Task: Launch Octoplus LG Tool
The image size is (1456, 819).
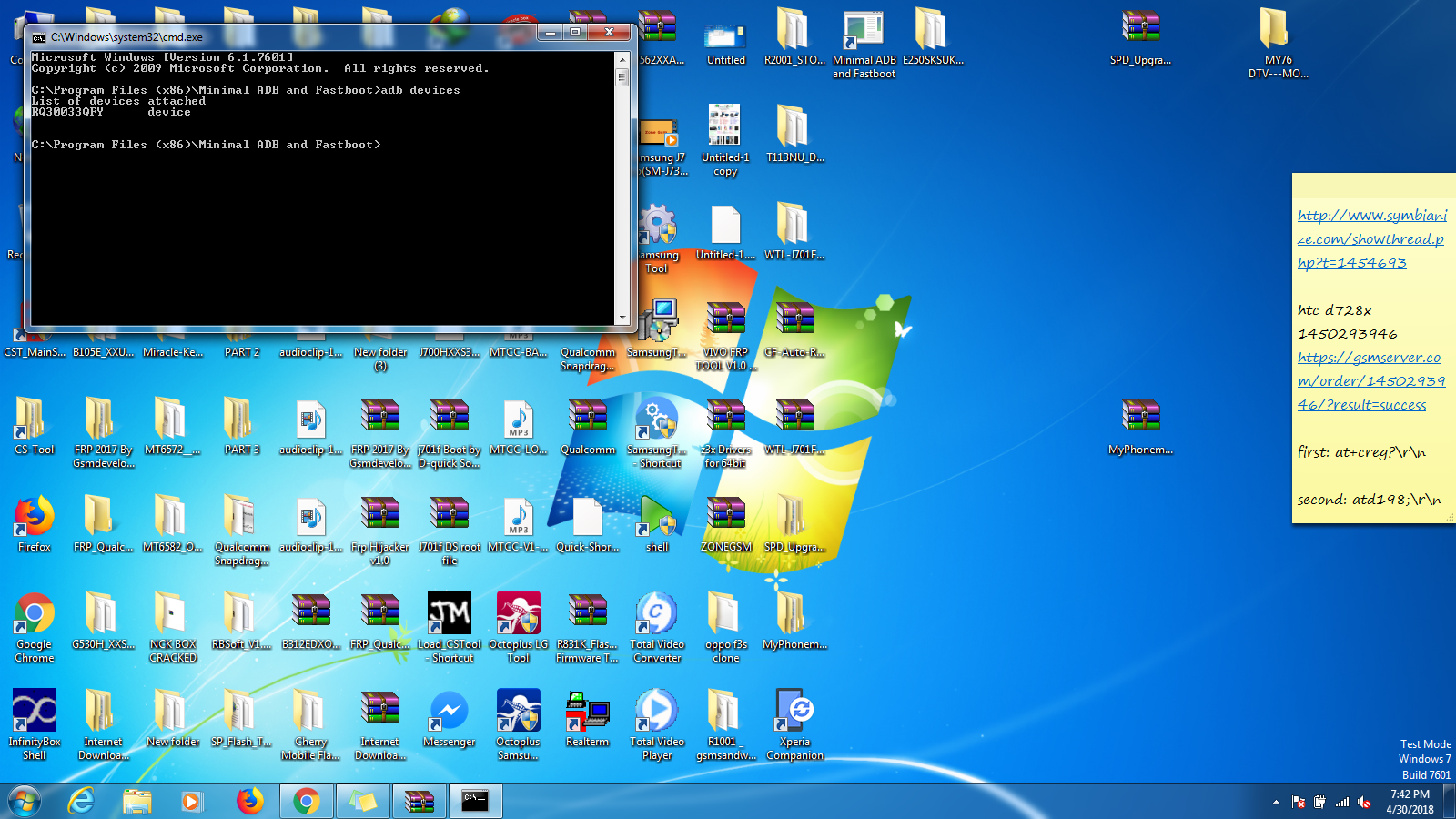Action: pyautogui.click(x=518, y=627)
